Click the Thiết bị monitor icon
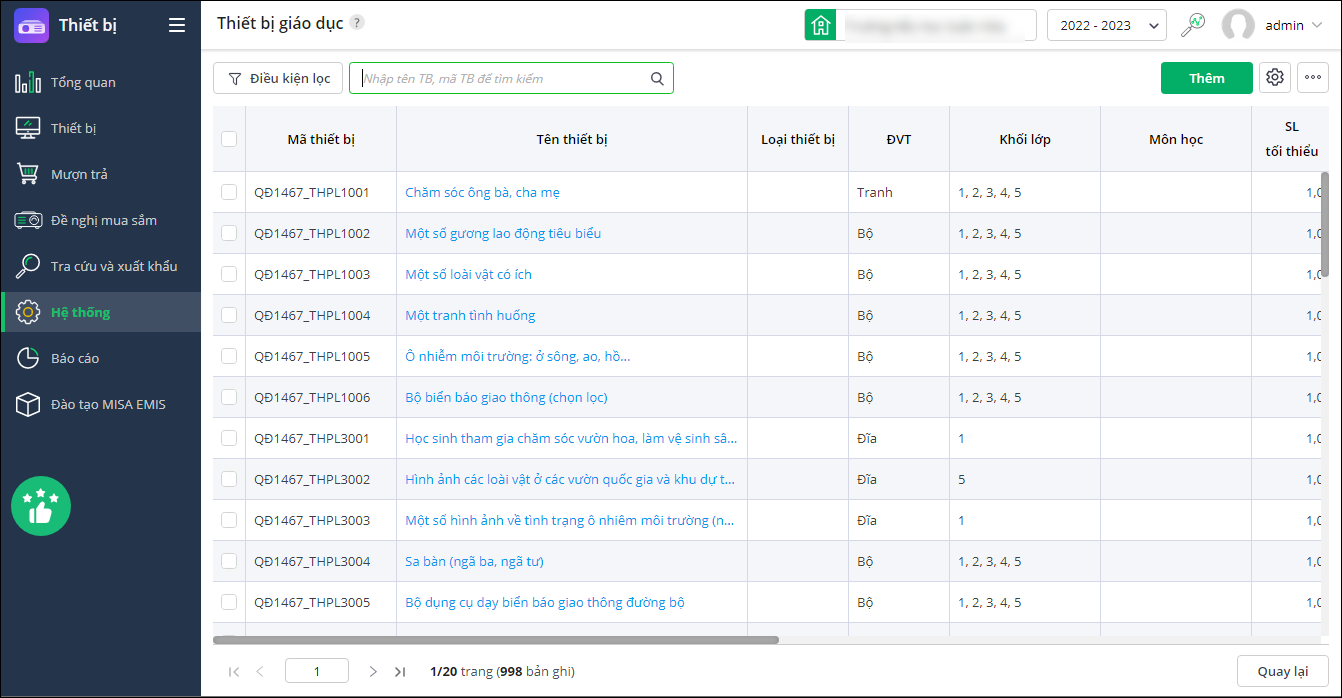Screen dimensions: 1342x698 28,128
